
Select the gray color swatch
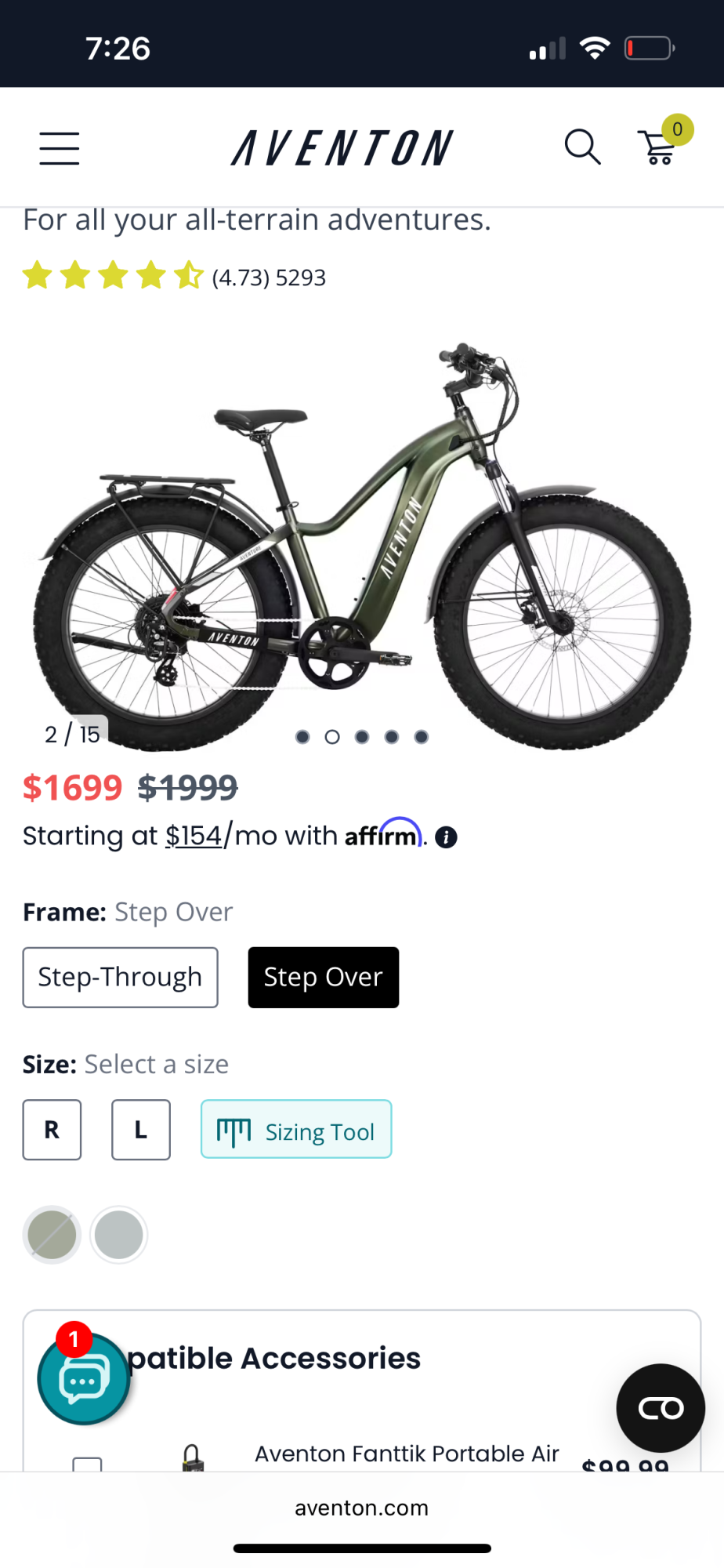point(118,1234)
